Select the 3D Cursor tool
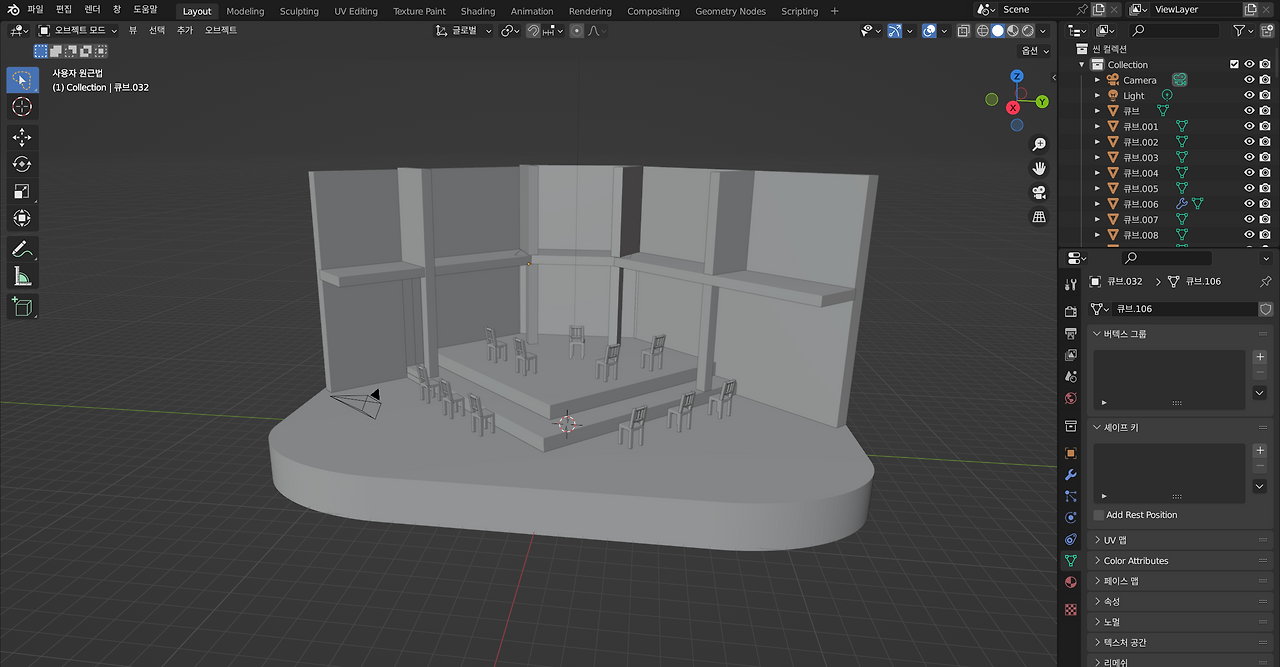Image resolution: width=1280 pixels, height=667 pixels. click(x=22, y=107)
